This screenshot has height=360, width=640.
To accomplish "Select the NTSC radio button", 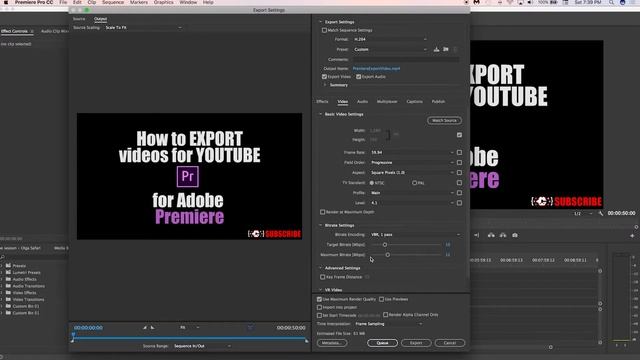I will tap(372, 183).
